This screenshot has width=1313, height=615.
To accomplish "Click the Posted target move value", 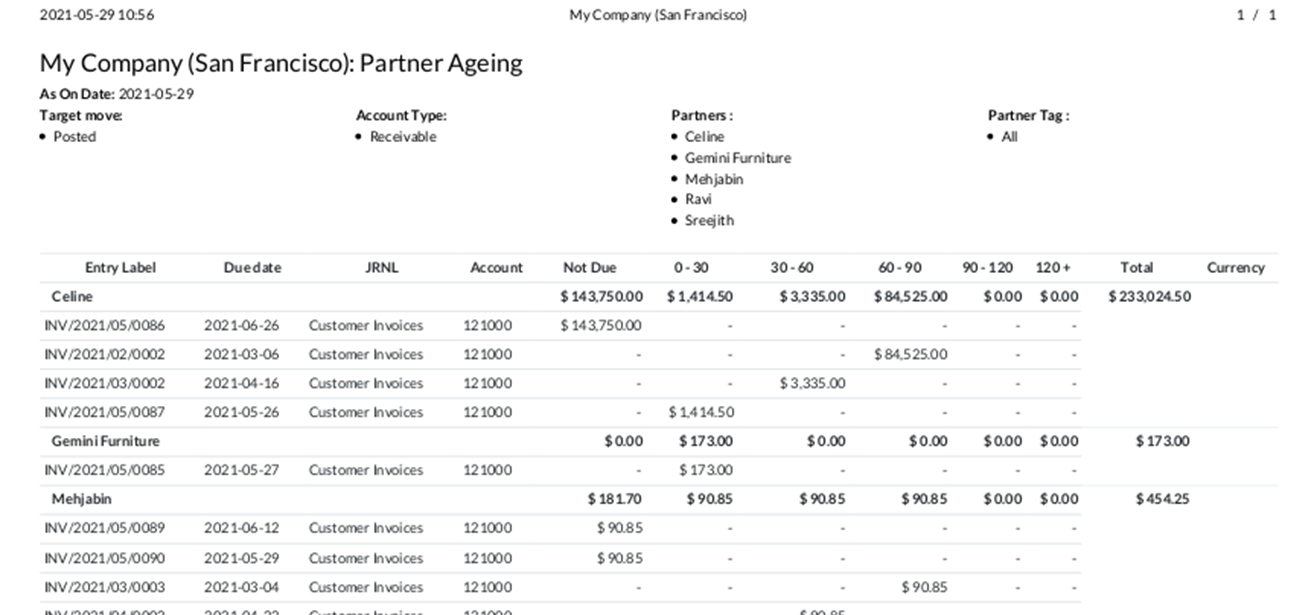I will coord(74,137).
